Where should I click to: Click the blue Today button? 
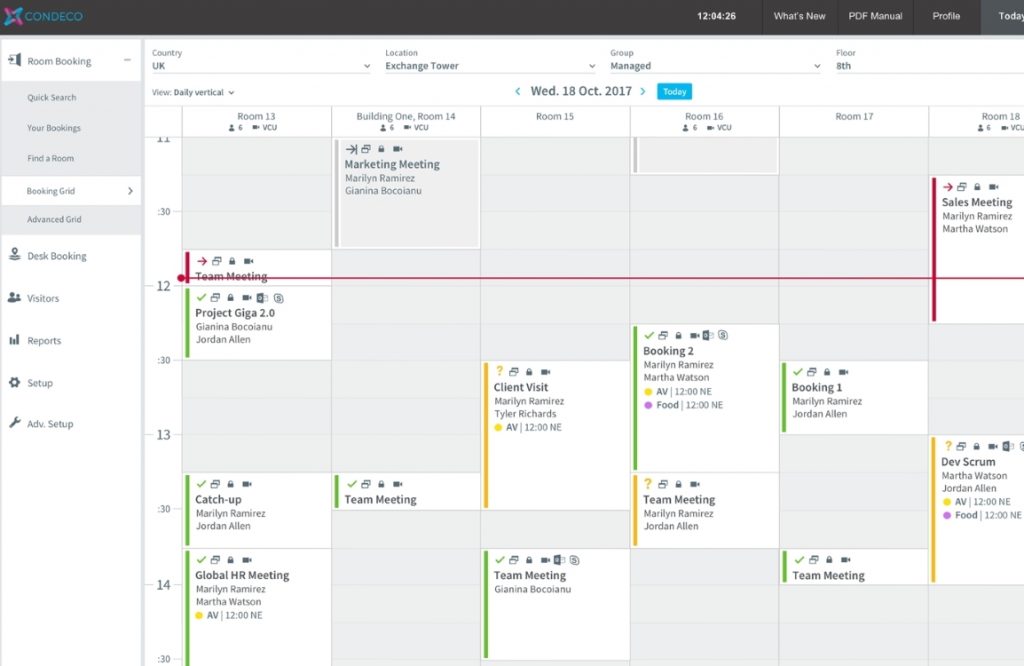(x=674, y=92)
